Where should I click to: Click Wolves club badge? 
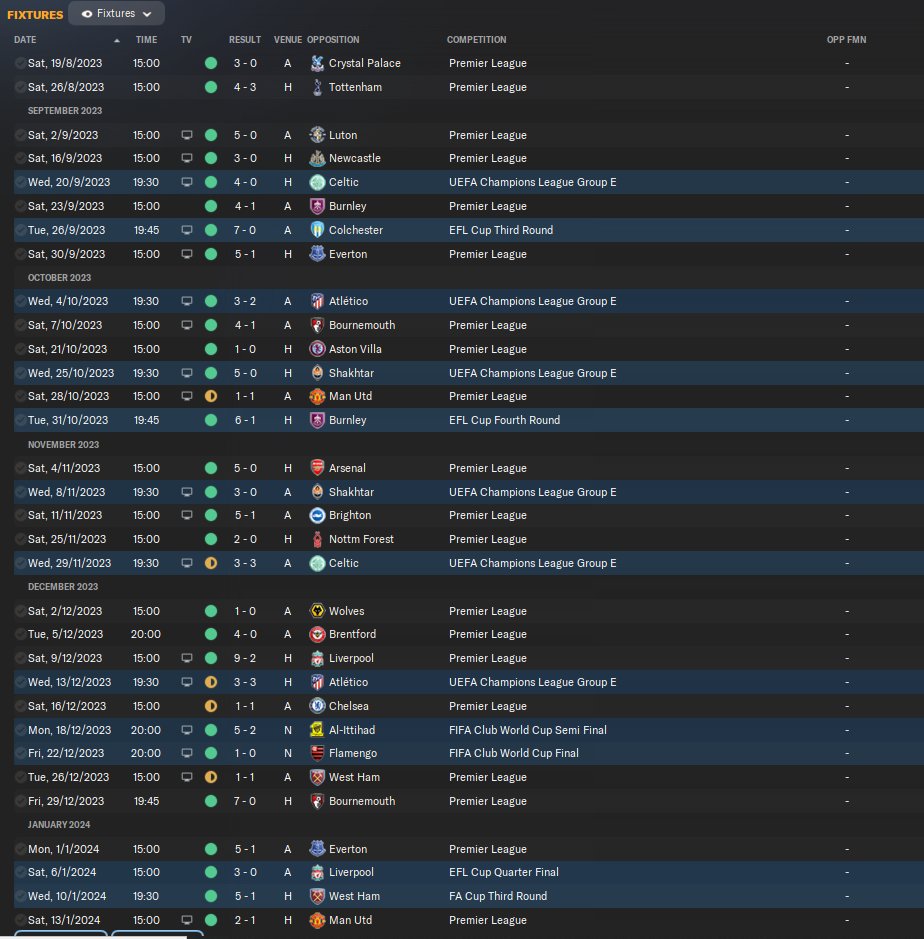click(x=317, y=611)
